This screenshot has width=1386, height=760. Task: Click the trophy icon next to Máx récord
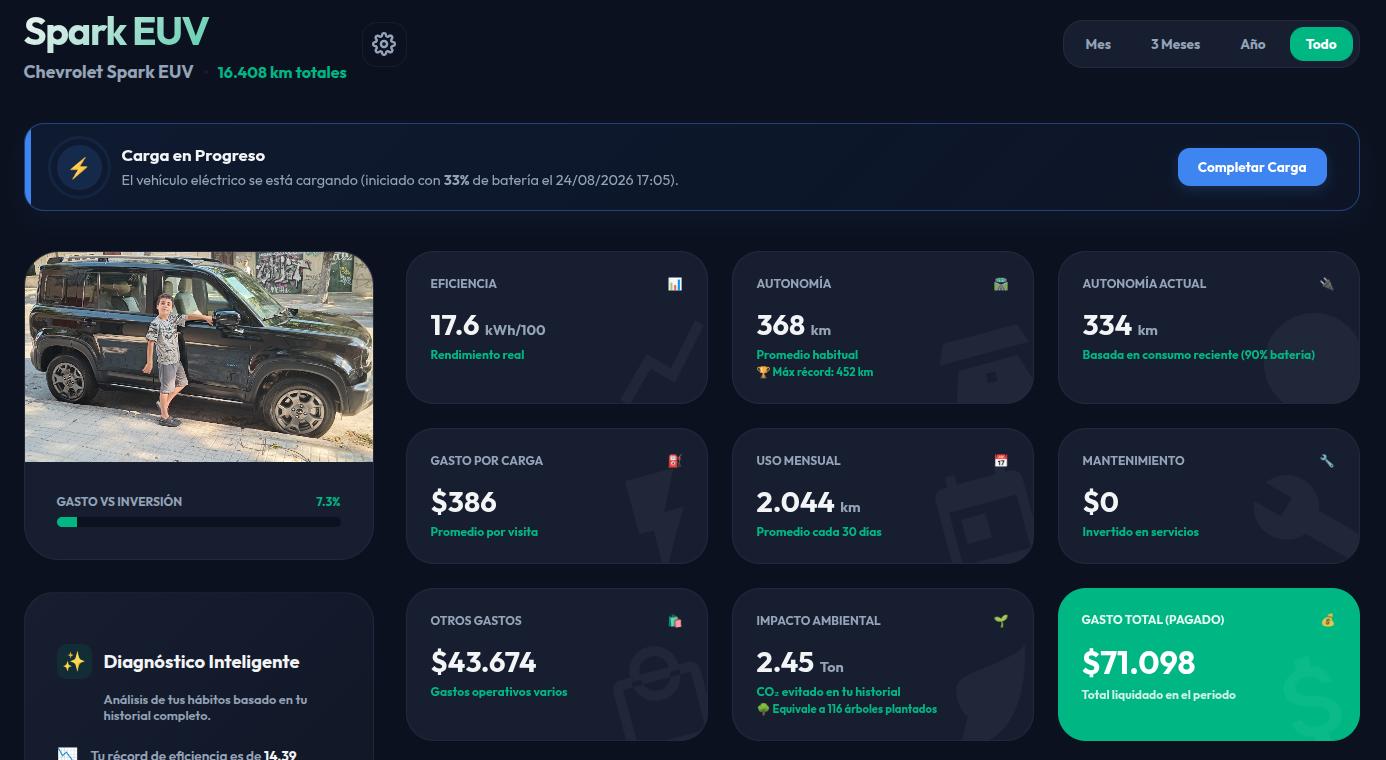(763, 372)
